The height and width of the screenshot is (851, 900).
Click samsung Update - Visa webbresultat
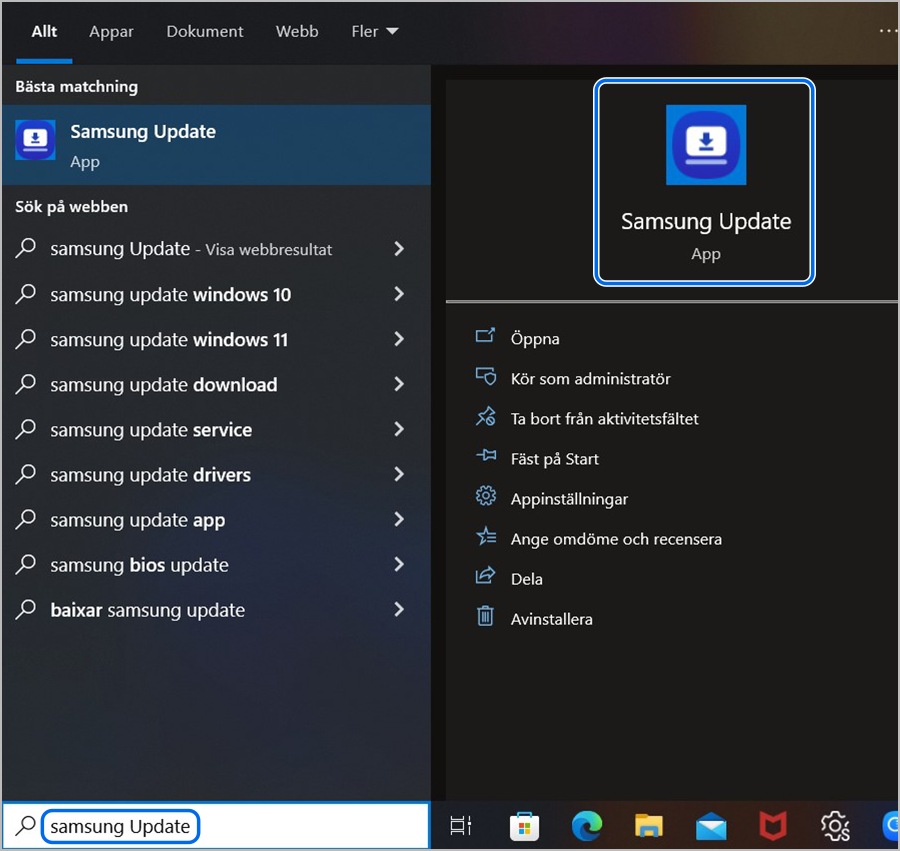click(190, 249)
